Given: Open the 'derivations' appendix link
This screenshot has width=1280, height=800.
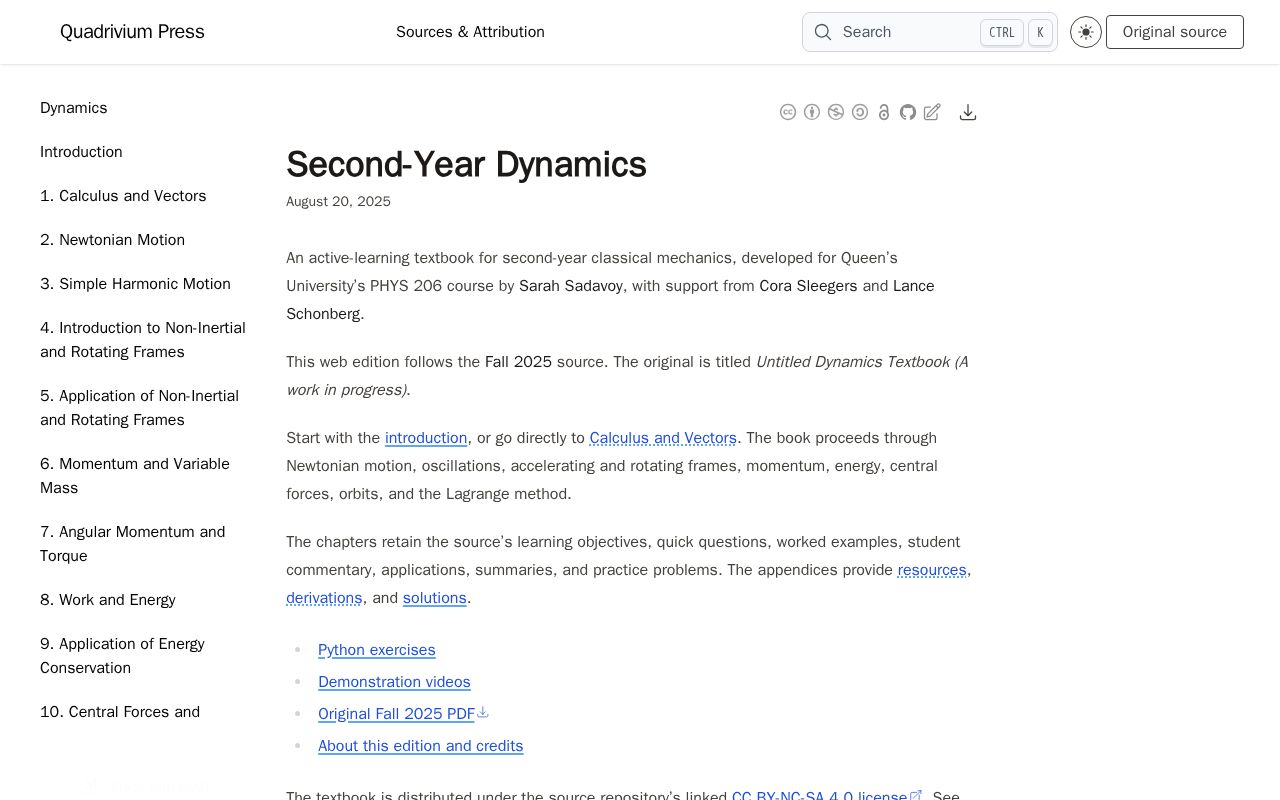Looking at the screenshot, I should (324, 598).
